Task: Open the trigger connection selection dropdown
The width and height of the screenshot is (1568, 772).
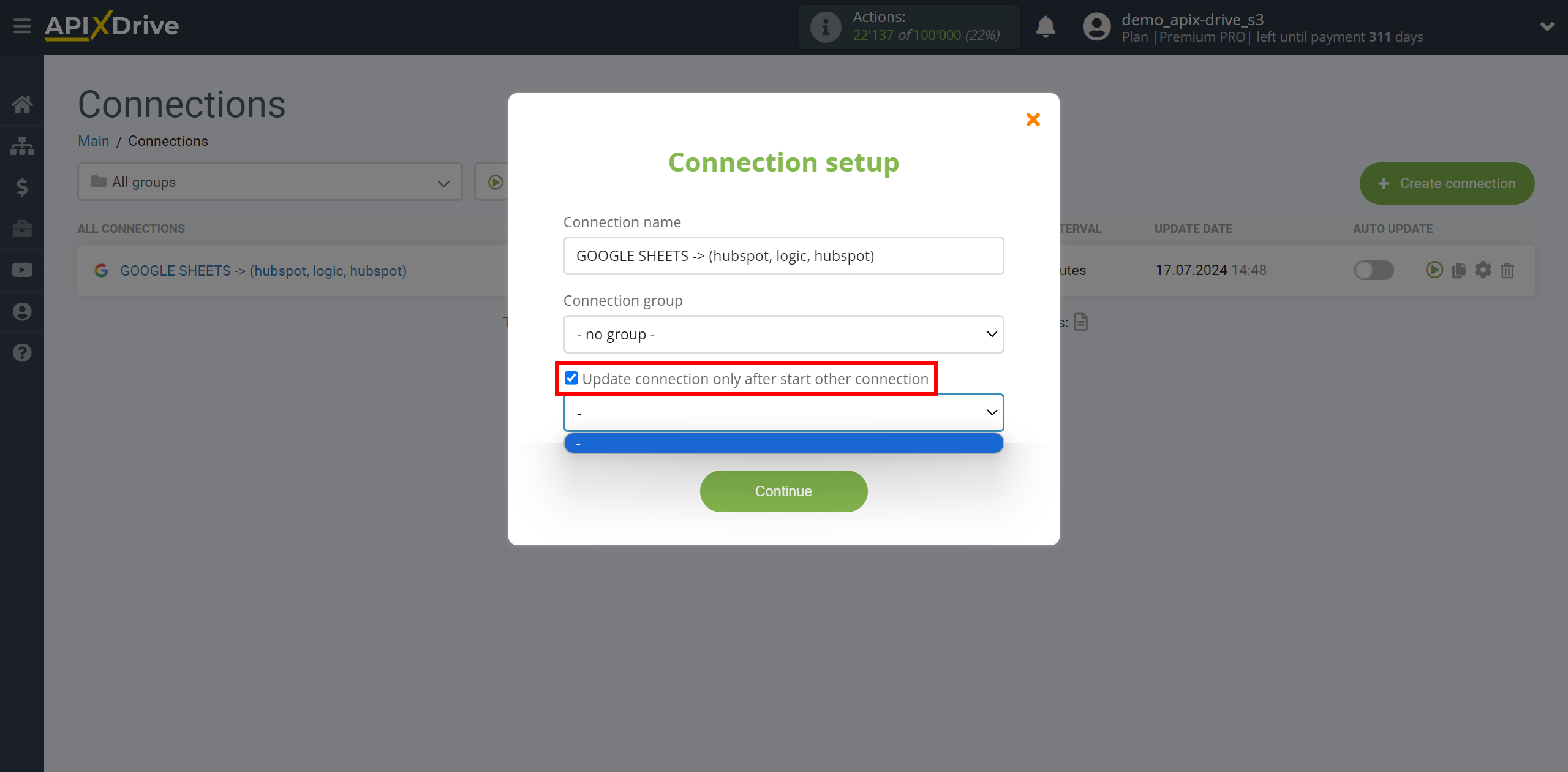Action: click(784, 412)
